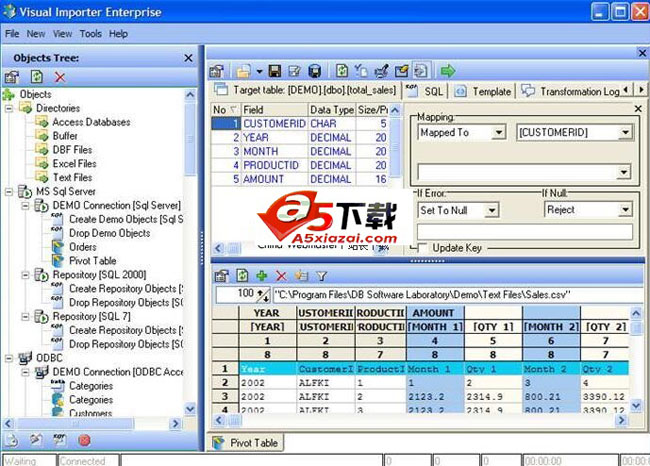
Task: Click the green refresh page icon in main toolbar
Action: point(342,71)
